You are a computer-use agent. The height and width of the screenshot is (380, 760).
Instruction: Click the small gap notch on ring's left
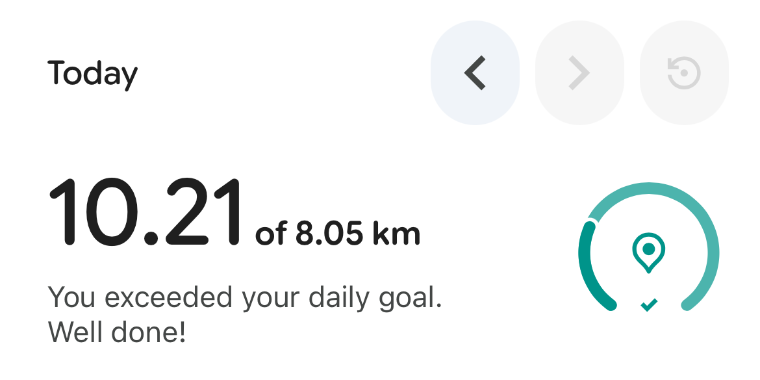pyautogui.click(x=593, y=221)
